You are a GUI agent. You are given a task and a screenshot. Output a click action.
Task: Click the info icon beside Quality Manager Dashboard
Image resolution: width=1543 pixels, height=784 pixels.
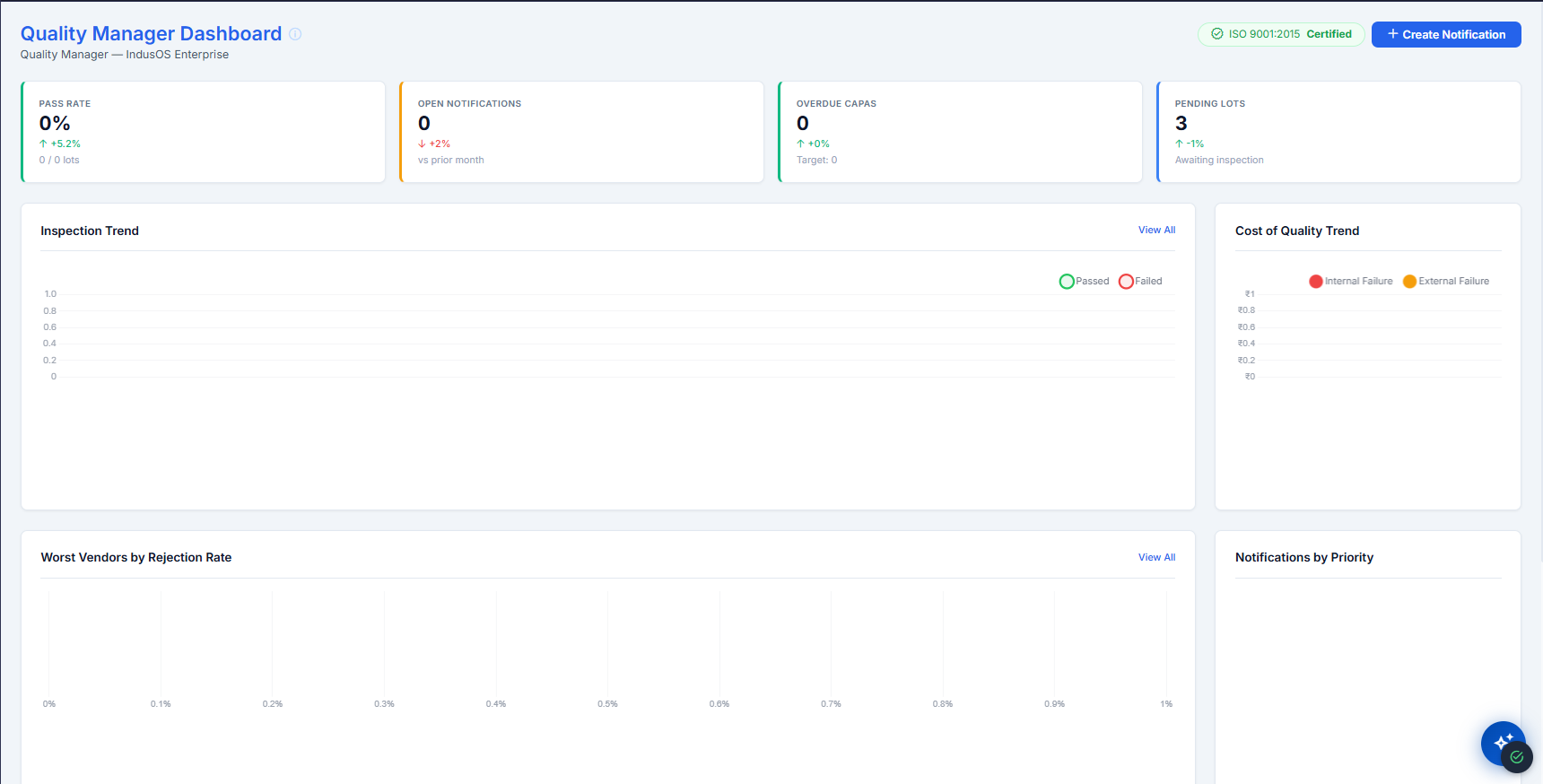(295, 34)
